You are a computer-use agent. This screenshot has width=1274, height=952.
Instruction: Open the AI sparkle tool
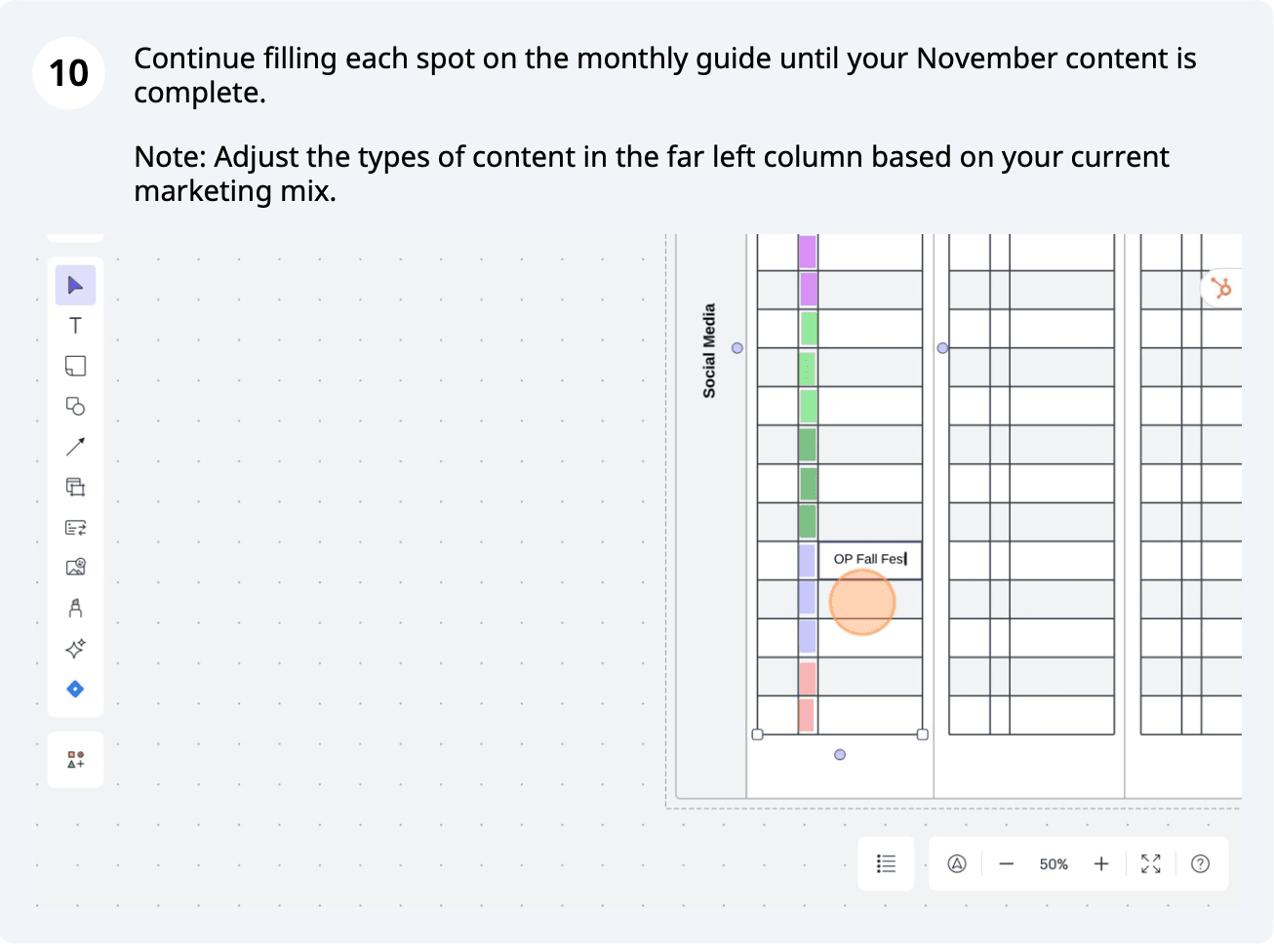pos(75,649)
